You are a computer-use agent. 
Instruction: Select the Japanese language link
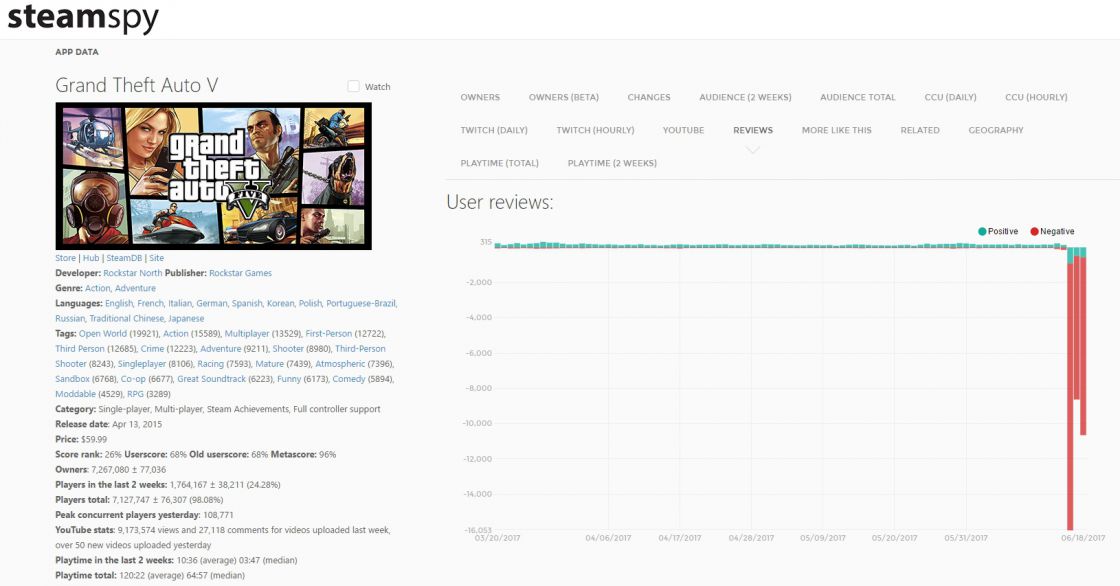pos(186,318)
